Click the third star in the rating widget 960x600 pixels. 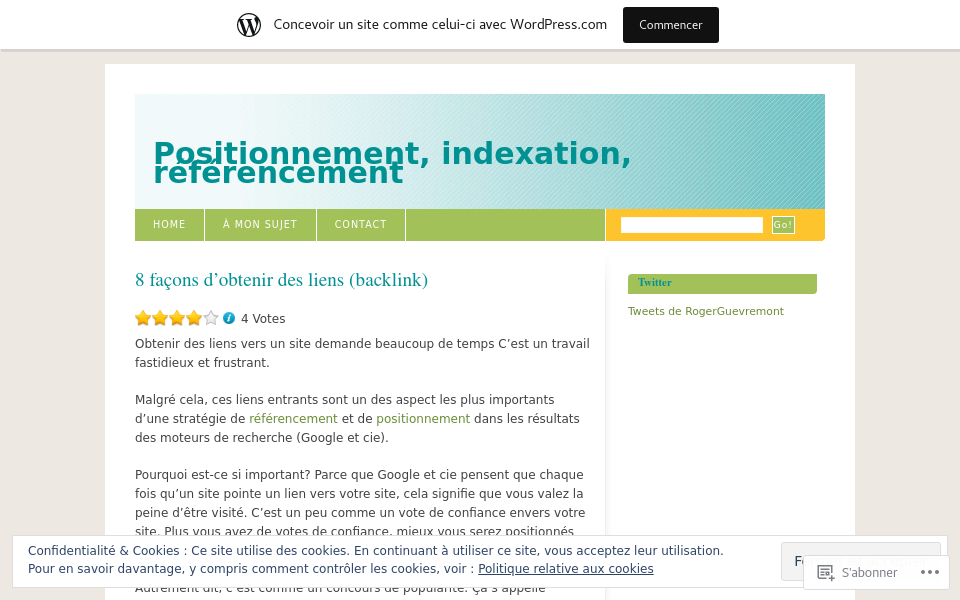pos(176,318)
